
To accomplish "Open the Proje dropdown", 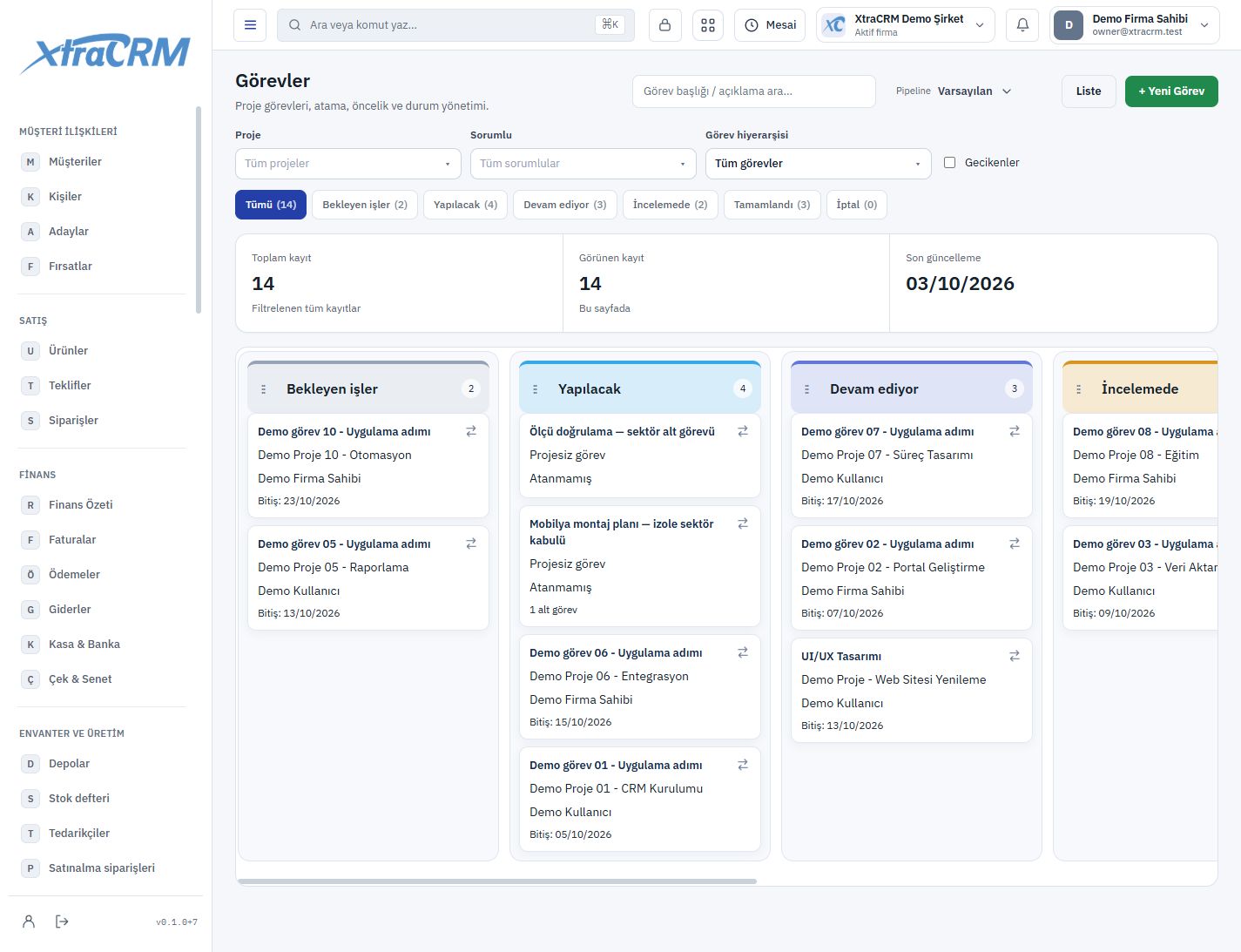I will point(348,164).
